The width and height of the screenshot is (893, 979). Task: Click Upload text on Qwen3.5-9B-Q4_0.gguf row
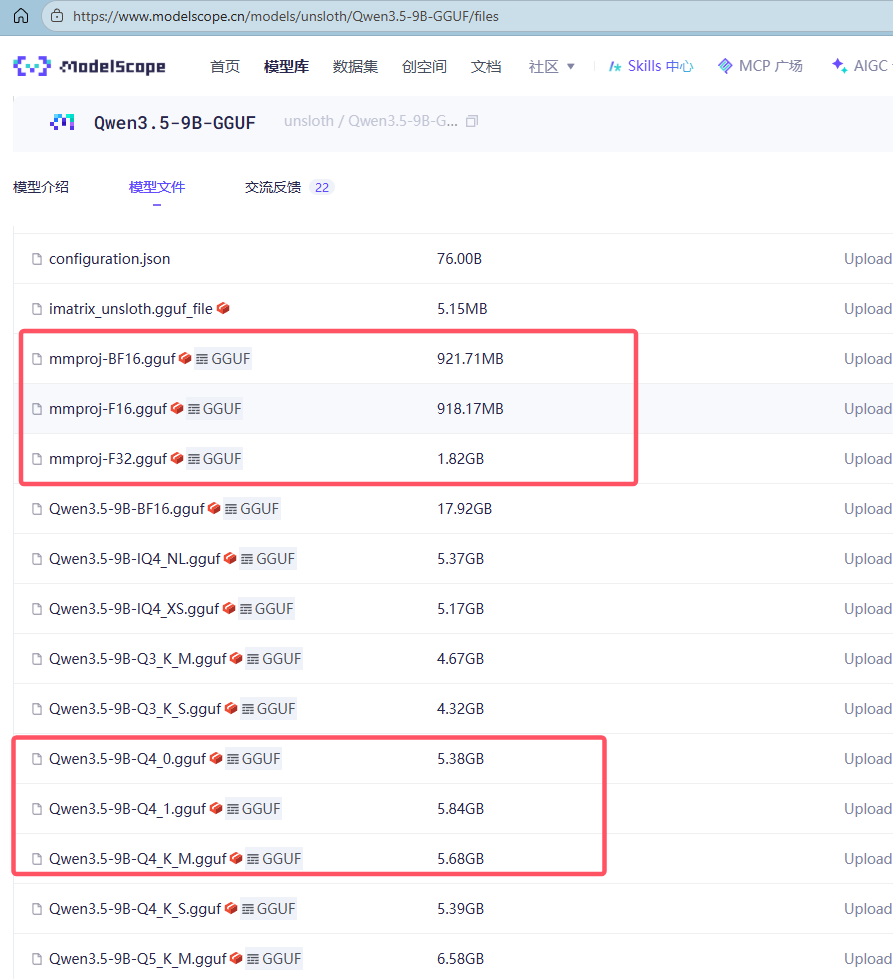[x=868, y=758]
